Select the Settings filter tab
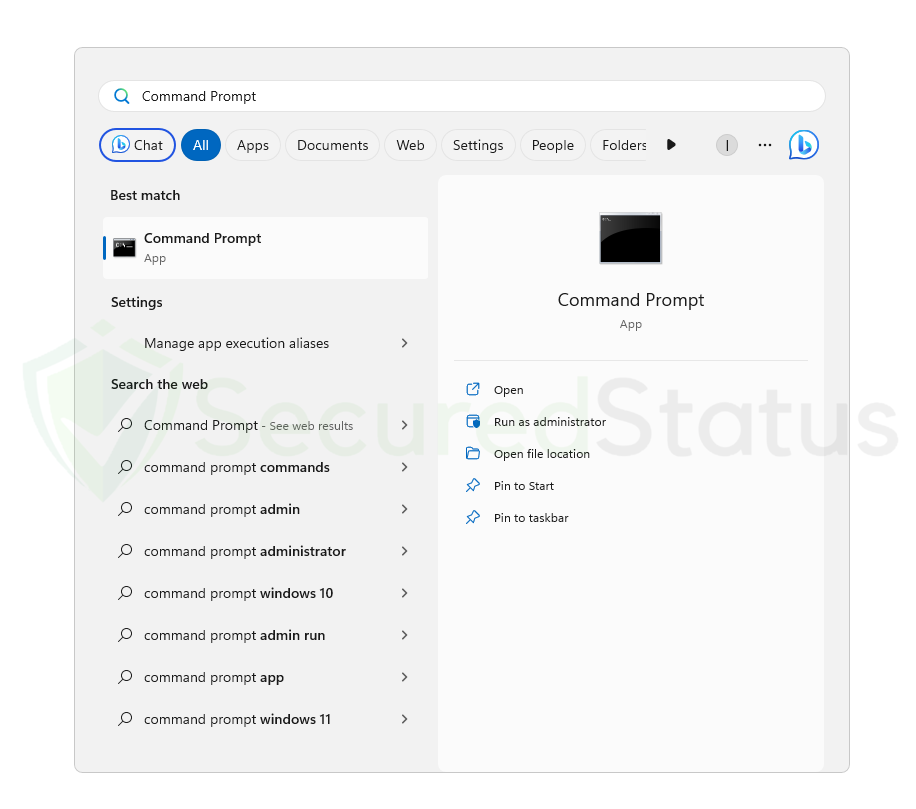This screenshot has width=916, height=809. pos(478,145)
